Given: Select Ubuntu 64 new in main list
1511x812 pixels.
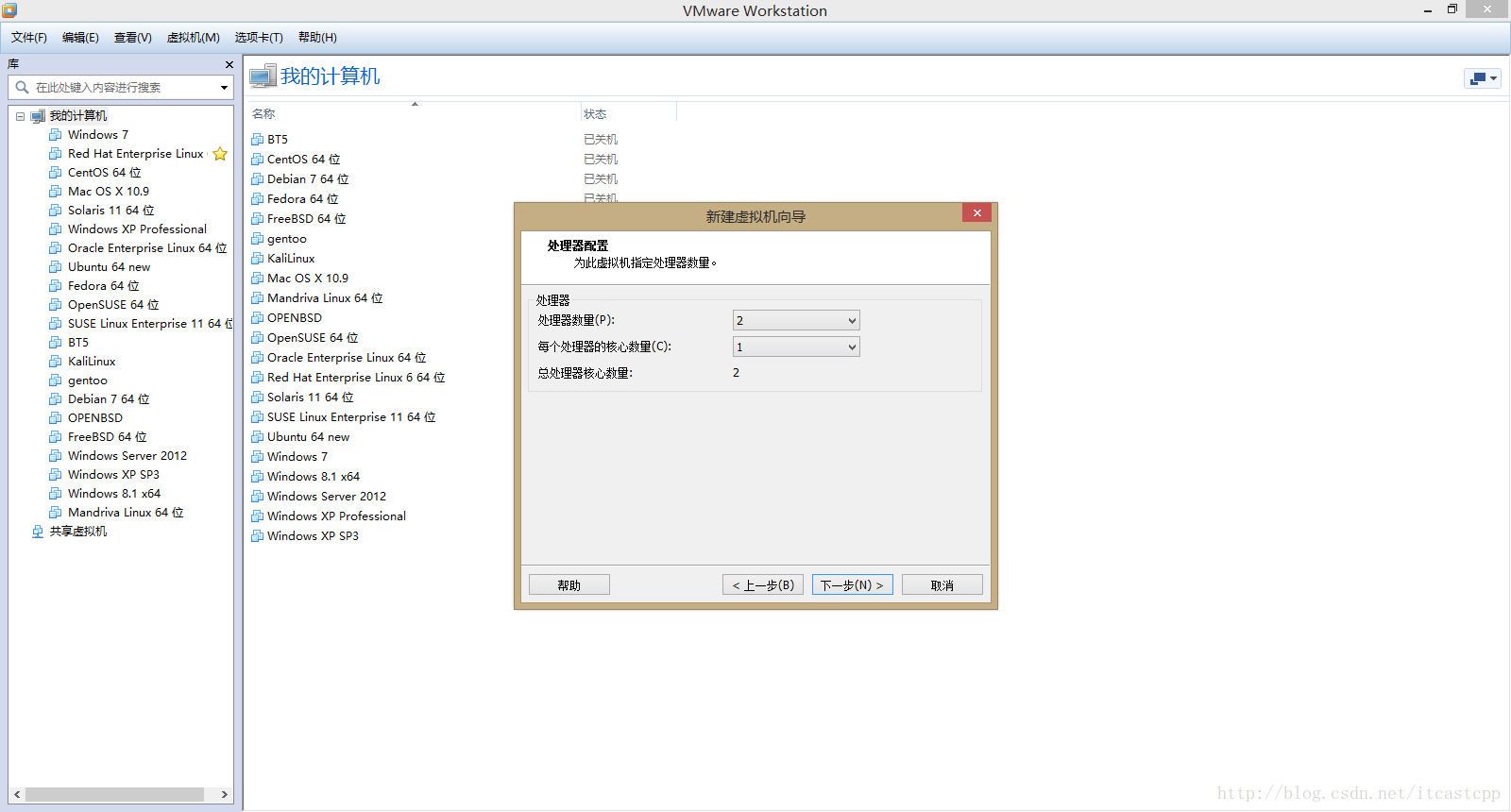Looking at the screenshot, I should [308, 436].
